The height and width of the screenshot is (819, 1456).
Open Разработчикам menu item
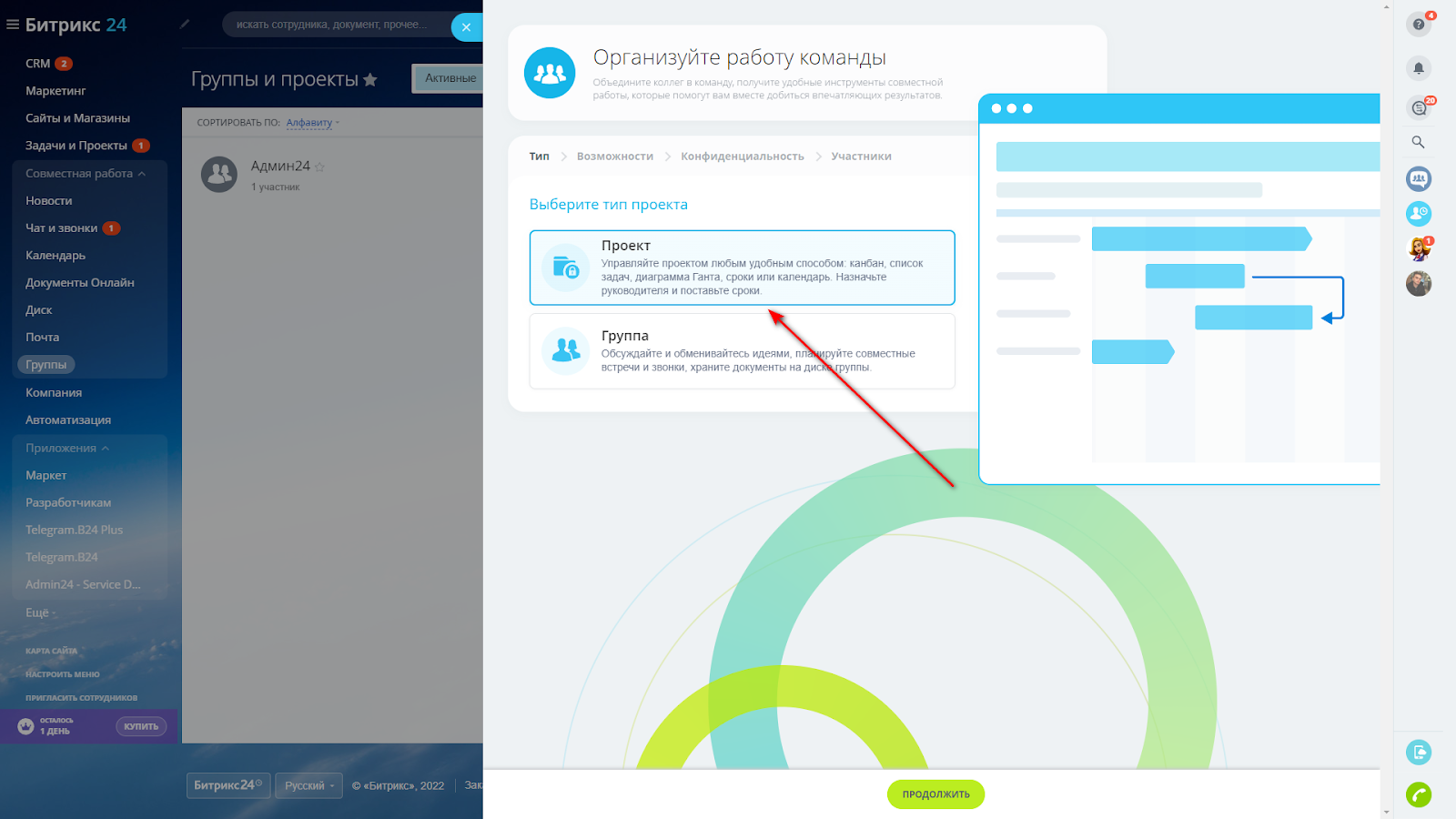point(68,503)
